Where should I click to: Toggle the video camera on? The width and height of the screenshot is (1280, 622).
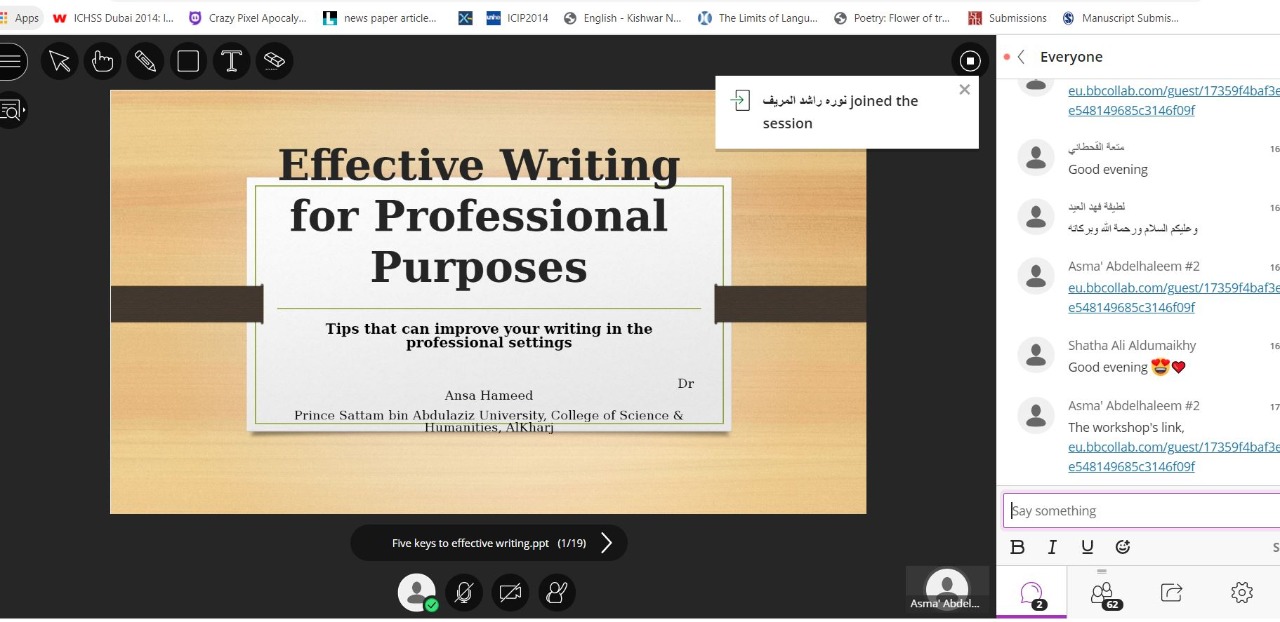click(x=510, y=592)
